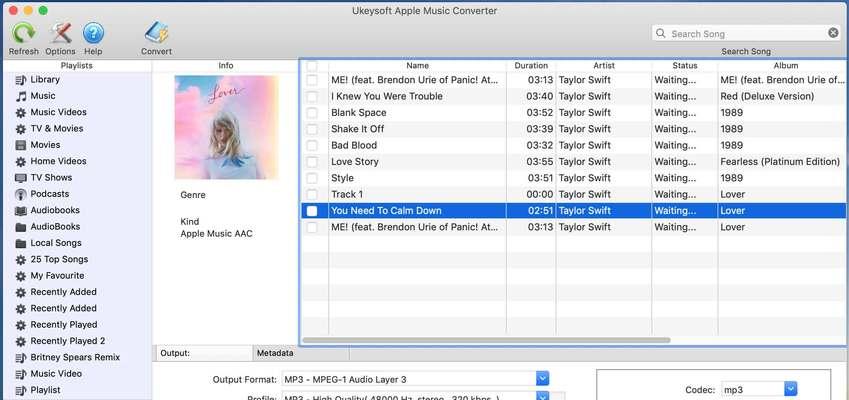Click the Lover album artwork thumbnail
This screenshot has height=400, width=849.
click(x=226, y=127)
